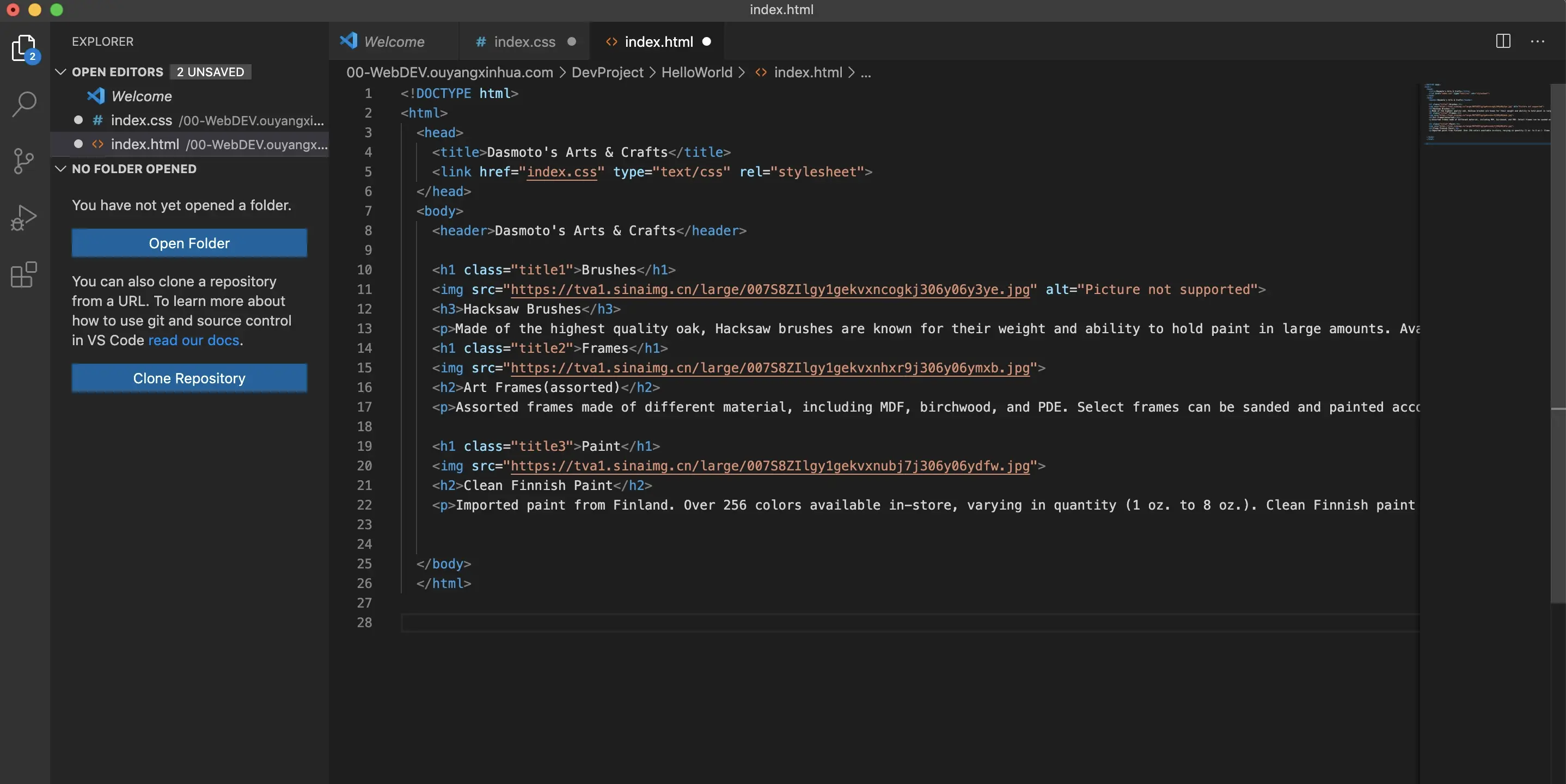The image size is (1566, 784).
Task: Open the editor More Actions ellipsis
Action: pos(1538,41)
